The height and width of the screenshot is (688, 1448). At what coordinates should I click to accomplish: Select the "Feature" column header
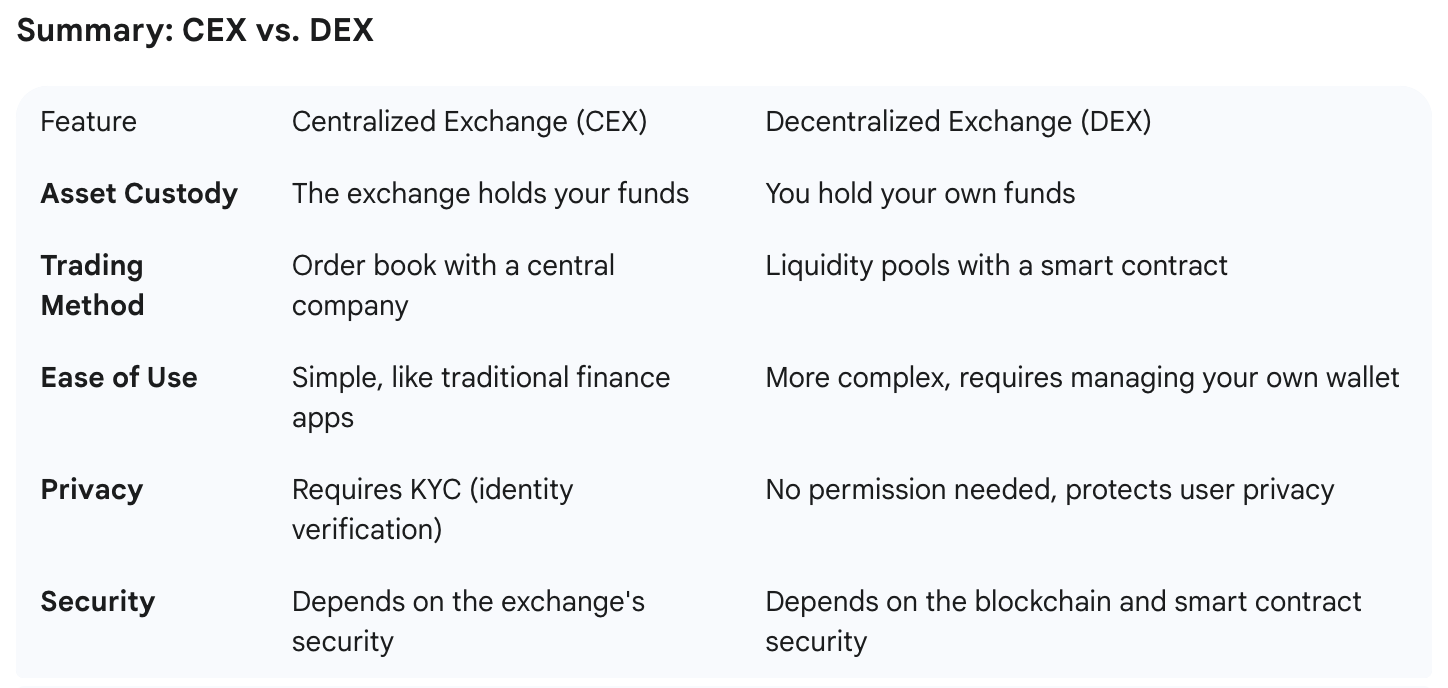tap(88, 122)
